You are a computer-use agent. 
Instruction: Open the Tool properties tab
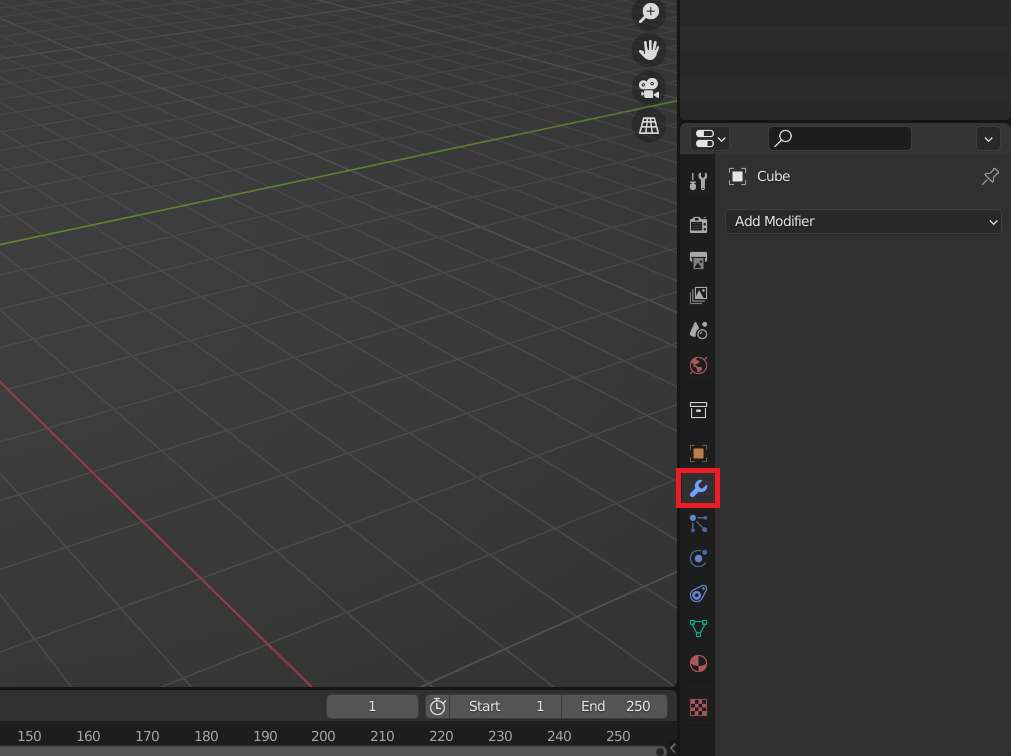(699, 181)
